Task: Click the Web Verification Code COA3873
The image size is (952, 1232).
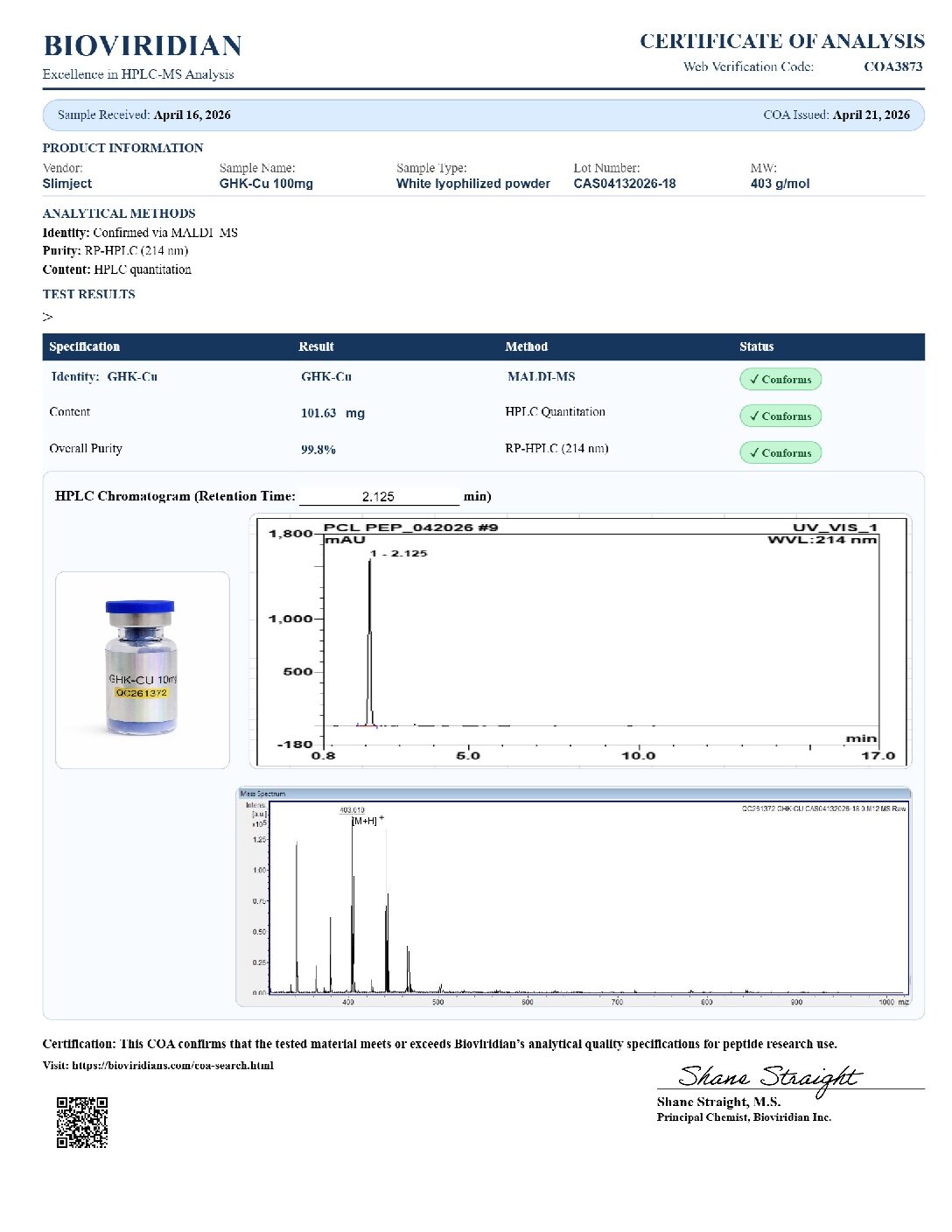Action: [892, 66]
